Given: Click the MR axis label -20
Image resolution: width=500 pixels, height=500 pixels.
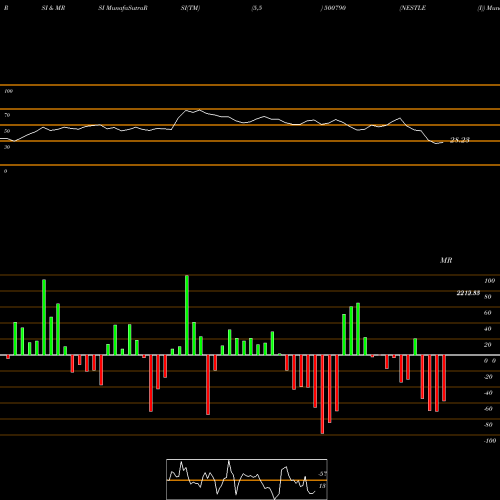Looking at the screenshot, I should pyautogui.click(x=488, y=377).
